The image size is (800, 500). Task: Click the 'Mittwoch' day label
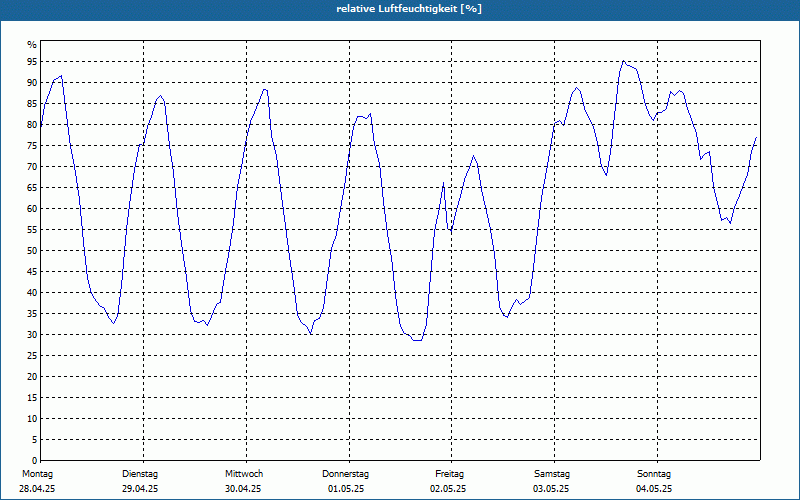[x=244, y=474]
